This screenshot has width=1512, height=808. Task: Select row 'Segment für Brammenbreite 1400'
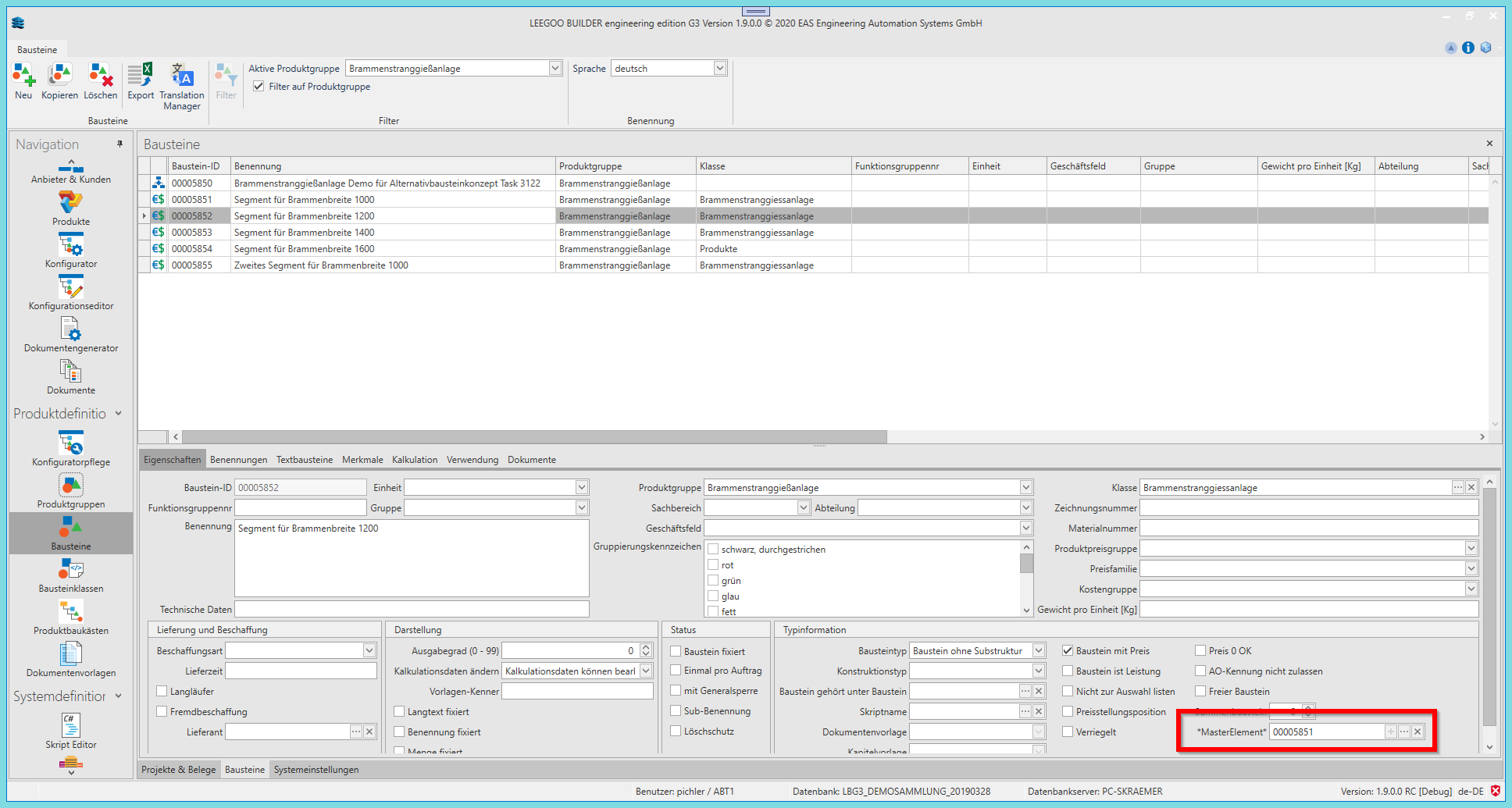(x=813, y=232)
